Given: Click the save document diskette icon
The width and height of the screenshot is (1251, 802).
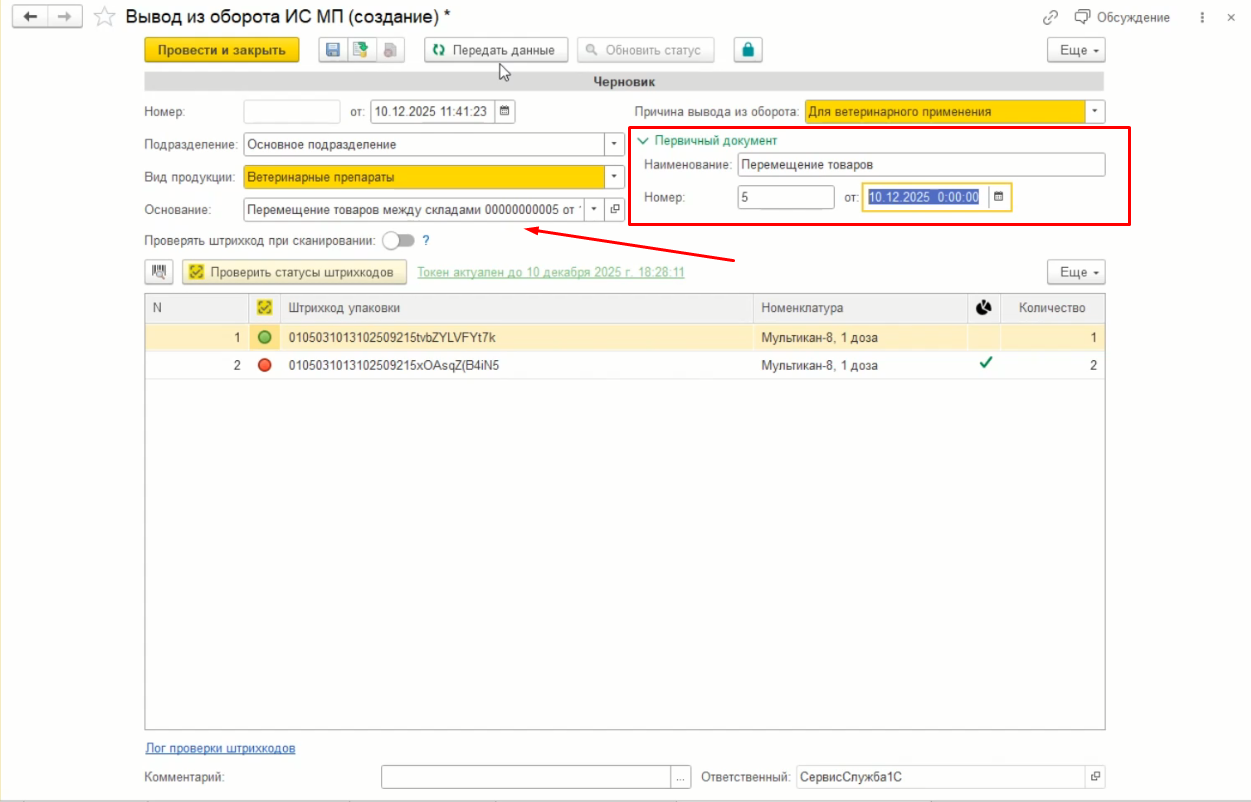Looking at the screenshot, I should pos(333,50).
